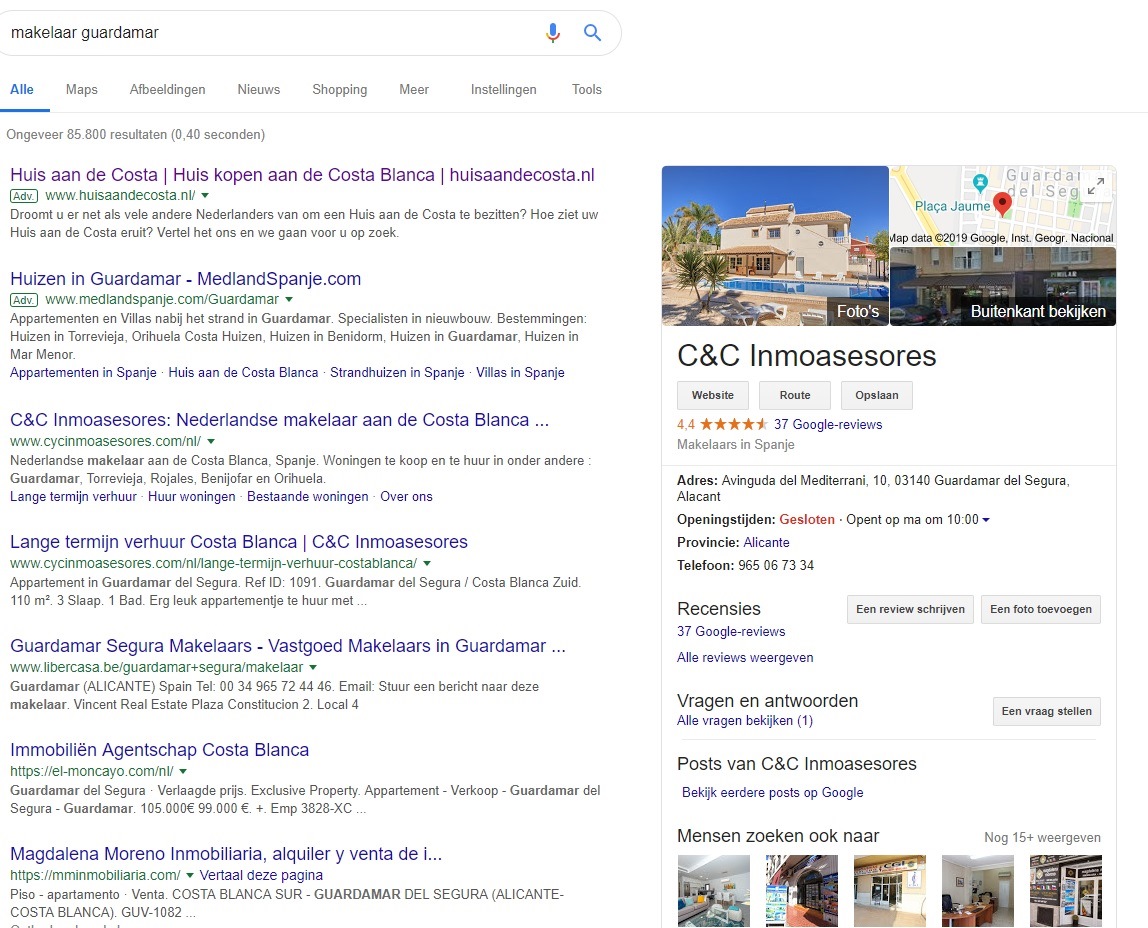Screen dimensions: 1148x928
Task: Click Een foto toevoegen button
Action: (1041, 610)
